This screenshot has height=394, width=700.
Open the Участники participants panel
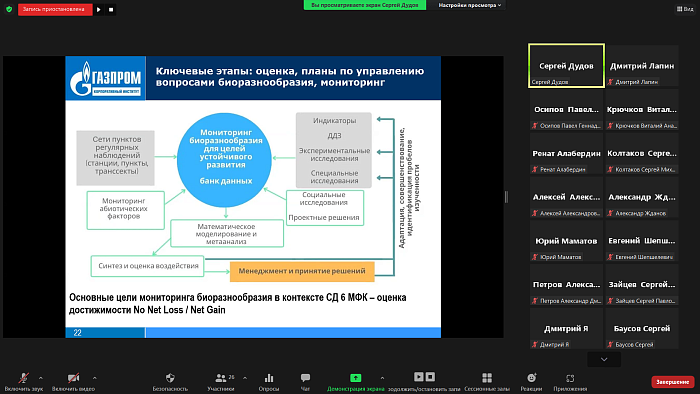pos(221,378)
